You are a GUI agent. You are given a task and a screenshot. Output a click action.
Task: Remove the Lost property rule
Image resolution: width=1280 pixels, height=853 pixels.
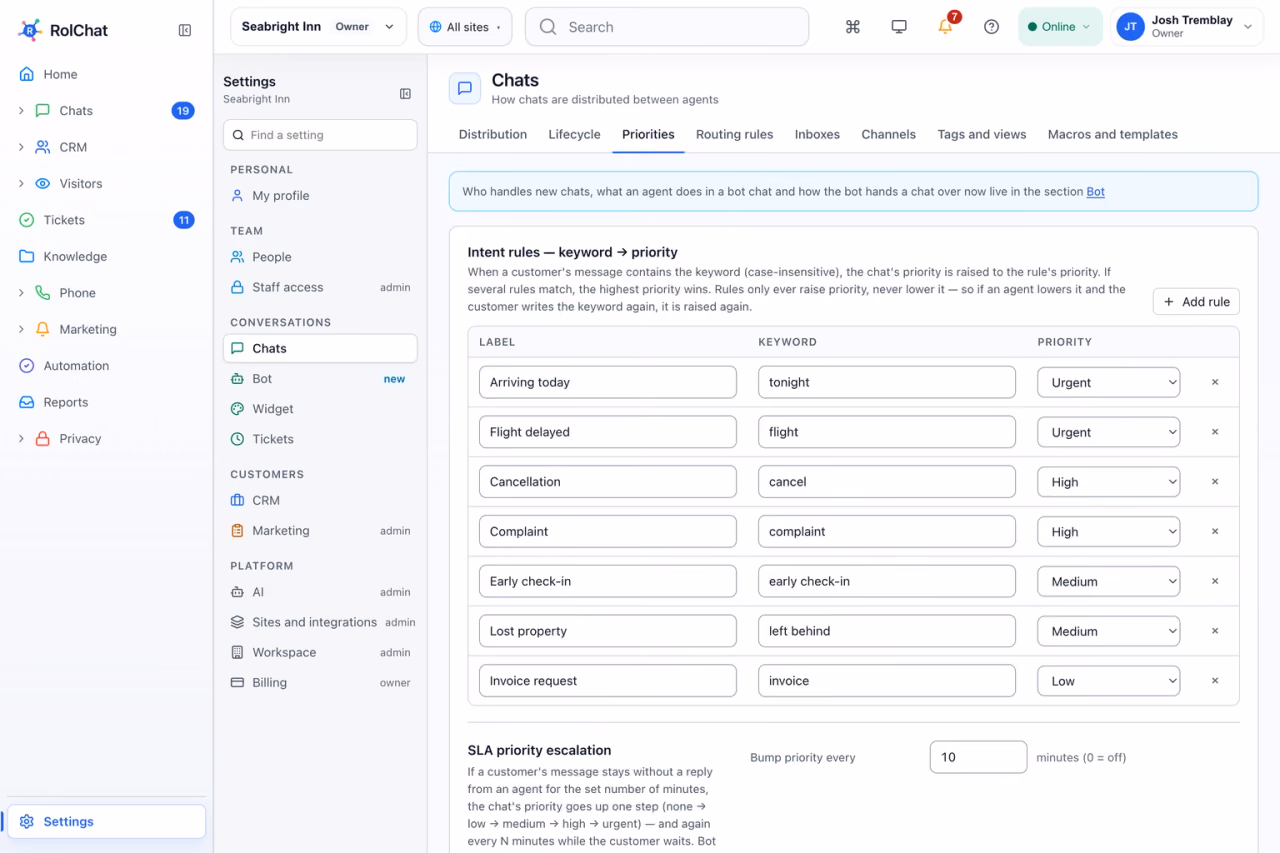coord(1215,631)
